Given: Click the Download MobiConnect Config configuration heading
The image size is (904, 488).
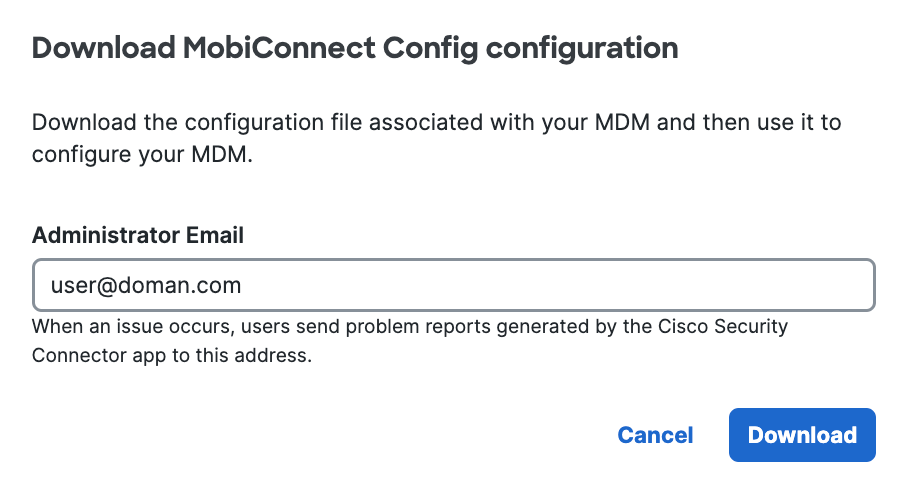Looking at the screenshot, I should pyautogui.click(x=355, y=48).
